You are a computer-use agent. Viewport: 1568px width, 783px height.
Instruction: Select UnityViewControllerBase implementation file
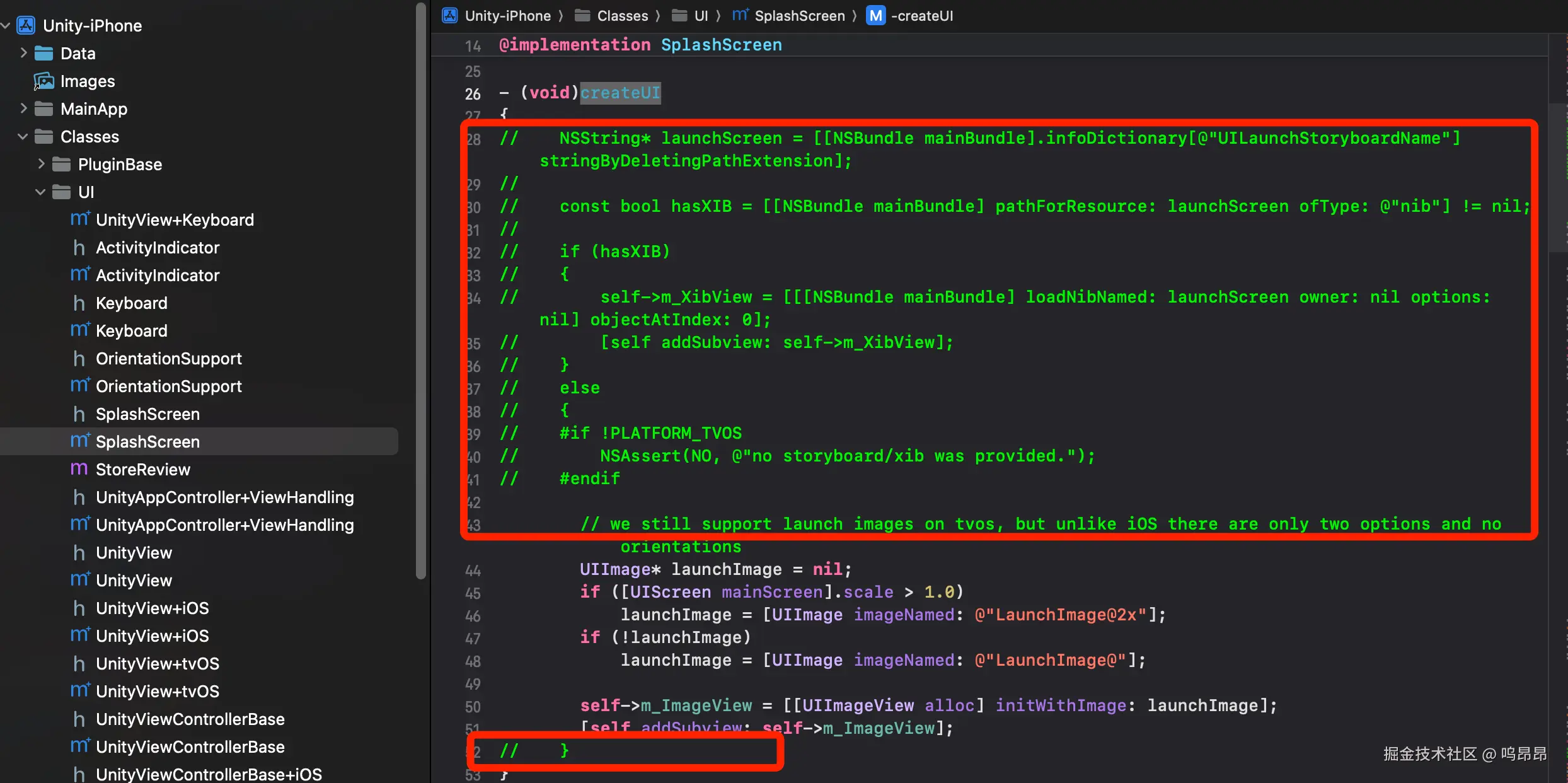click(190, 747)
